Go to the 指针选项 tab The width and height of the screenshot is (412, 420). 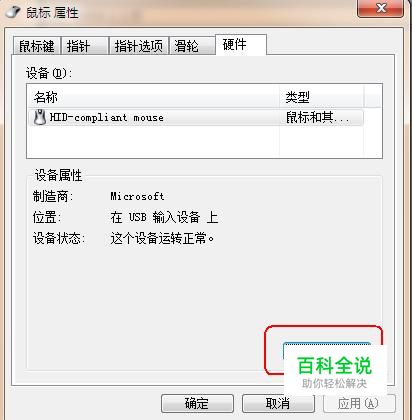click(139, 46)
